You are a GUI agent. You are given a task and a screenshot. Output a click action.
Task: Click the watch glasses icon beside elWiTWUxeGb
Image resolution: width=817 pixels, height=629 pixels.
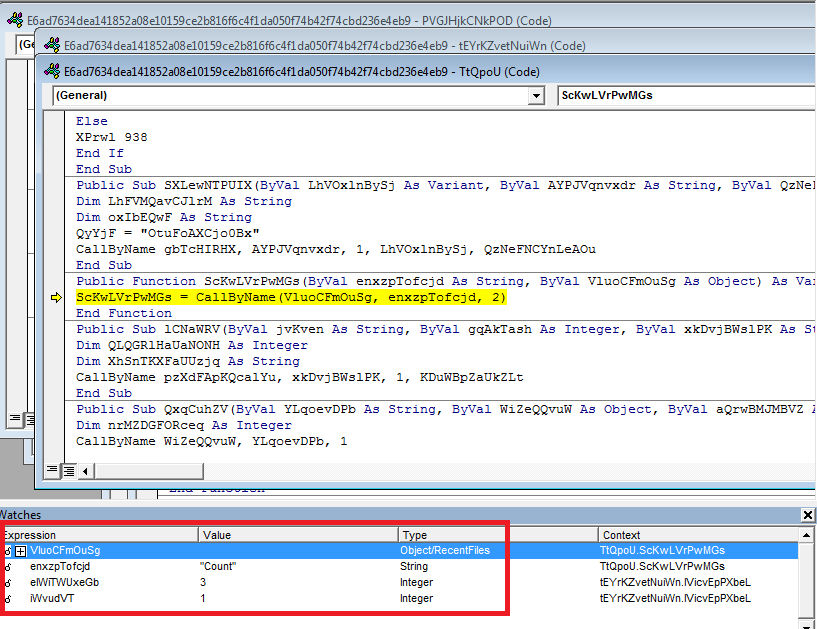point(7,583)
